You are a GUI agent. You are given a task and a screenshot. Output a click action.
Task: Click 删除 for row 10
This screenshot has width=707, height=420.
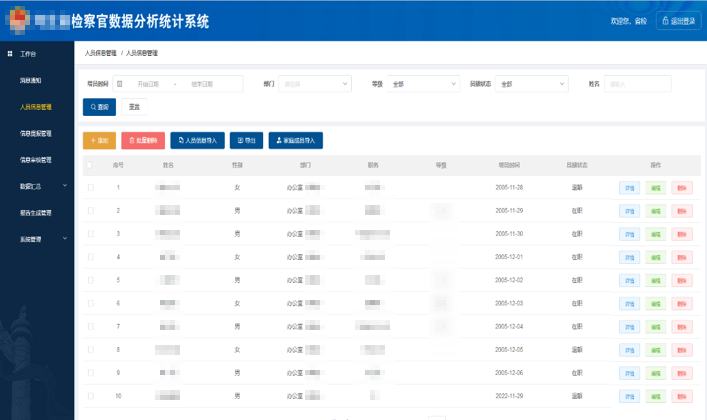click(682, 397)
